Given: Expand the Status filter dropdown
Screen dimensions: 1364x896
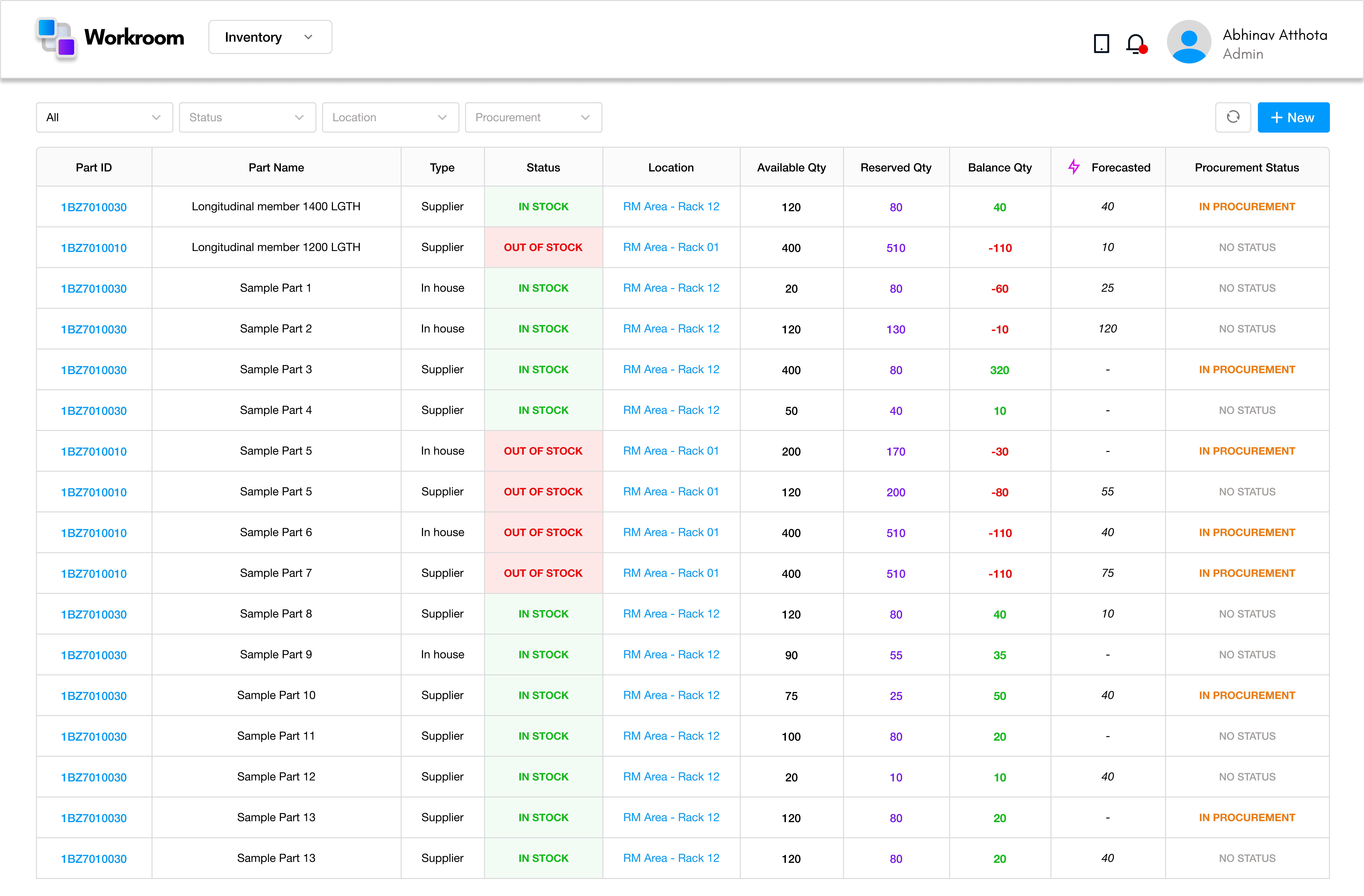Looking at the screenshot, I should tap(247, 117).
